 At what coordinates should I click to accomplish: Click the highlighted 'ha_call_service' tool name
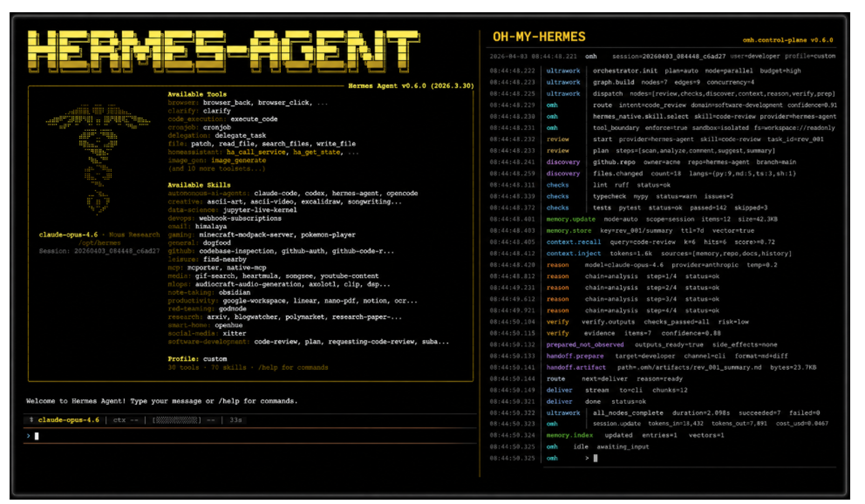(256, 152)
